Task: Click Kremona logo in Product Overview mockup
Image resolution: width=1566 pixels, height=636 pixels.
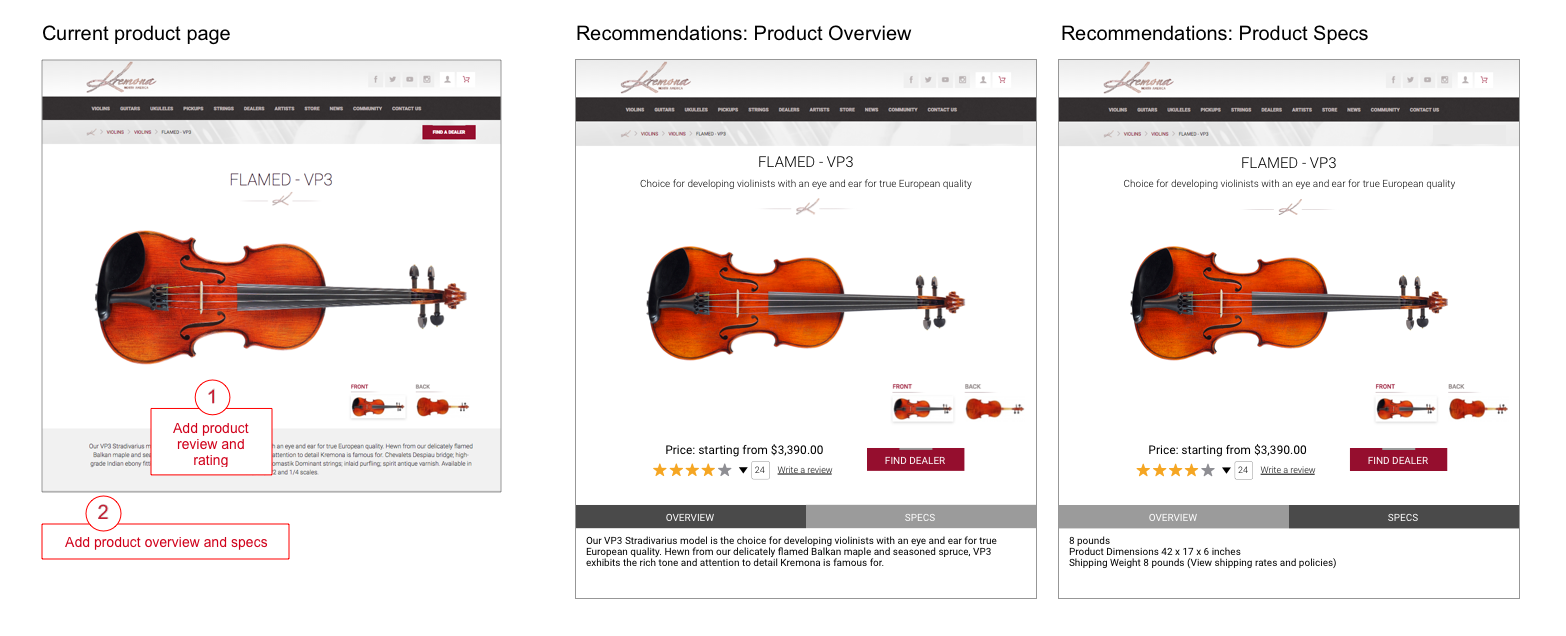Action: pyautogui.click(x=655, y=80)
